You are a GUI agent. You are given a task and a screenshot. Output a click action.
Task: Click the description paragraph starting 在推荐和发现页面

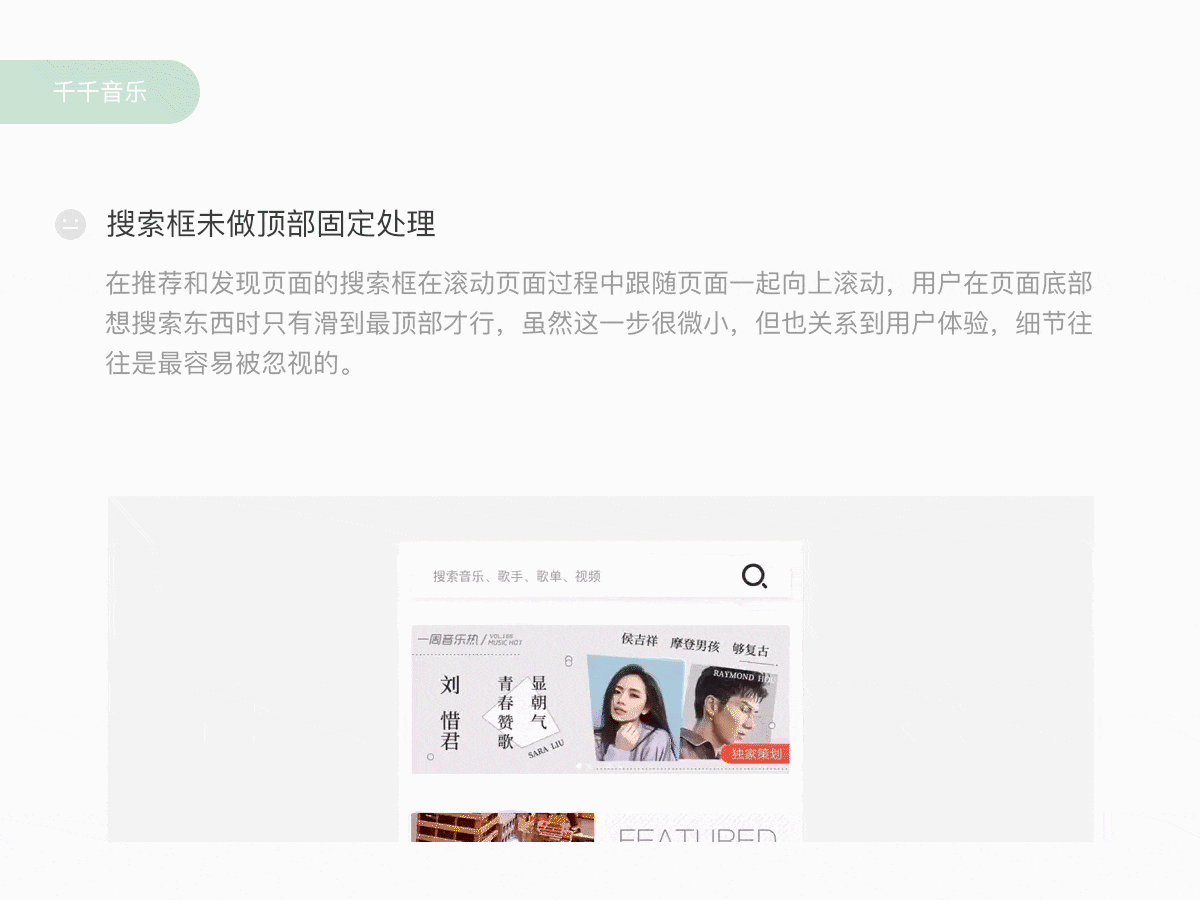[x=599, y=323]
